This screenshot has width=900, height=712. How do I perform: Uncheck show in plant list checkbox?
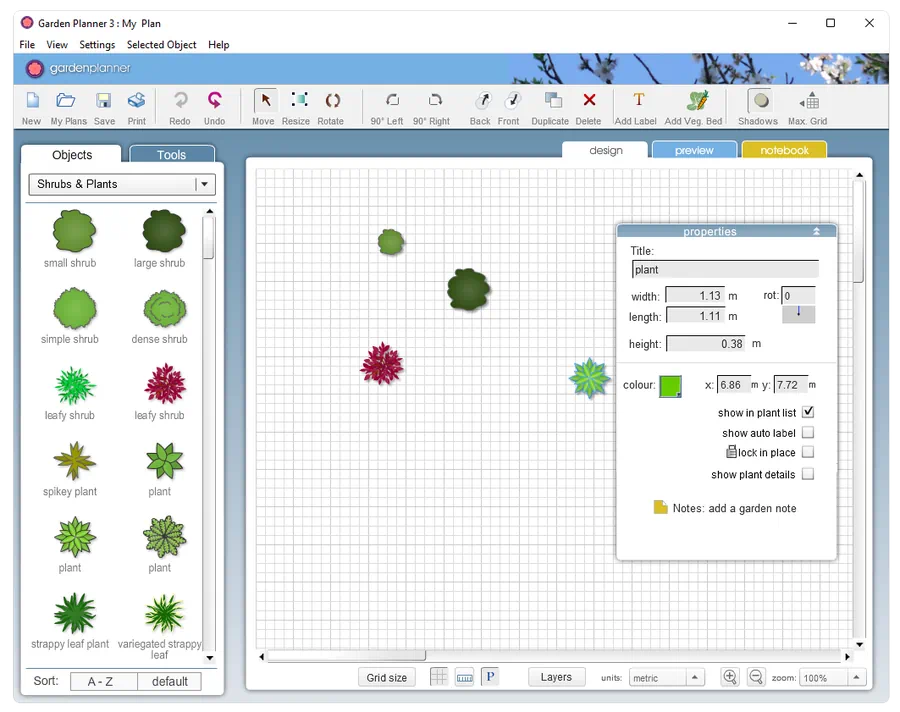(808, 412)
